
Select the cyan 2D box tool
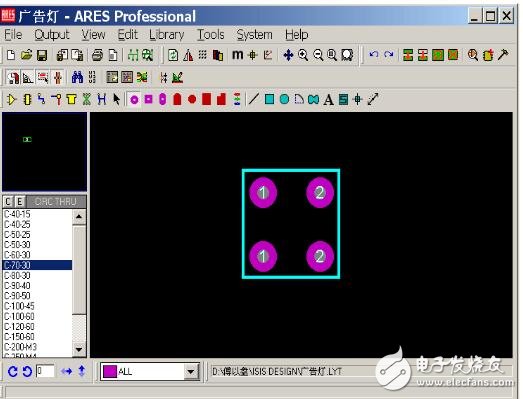[270, 99]
